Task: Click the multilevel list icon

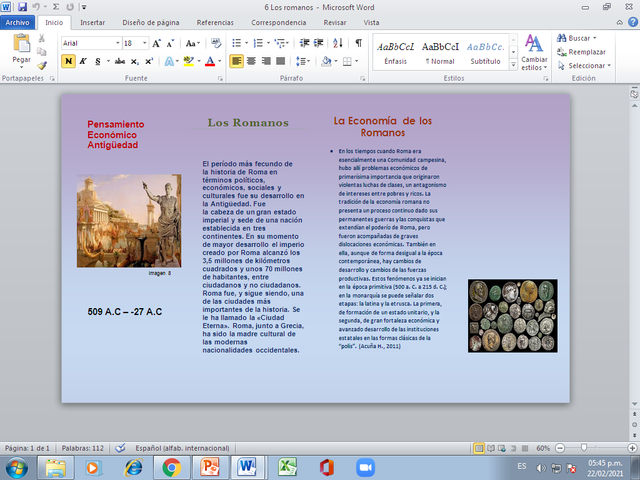Action: pos(279,43)
